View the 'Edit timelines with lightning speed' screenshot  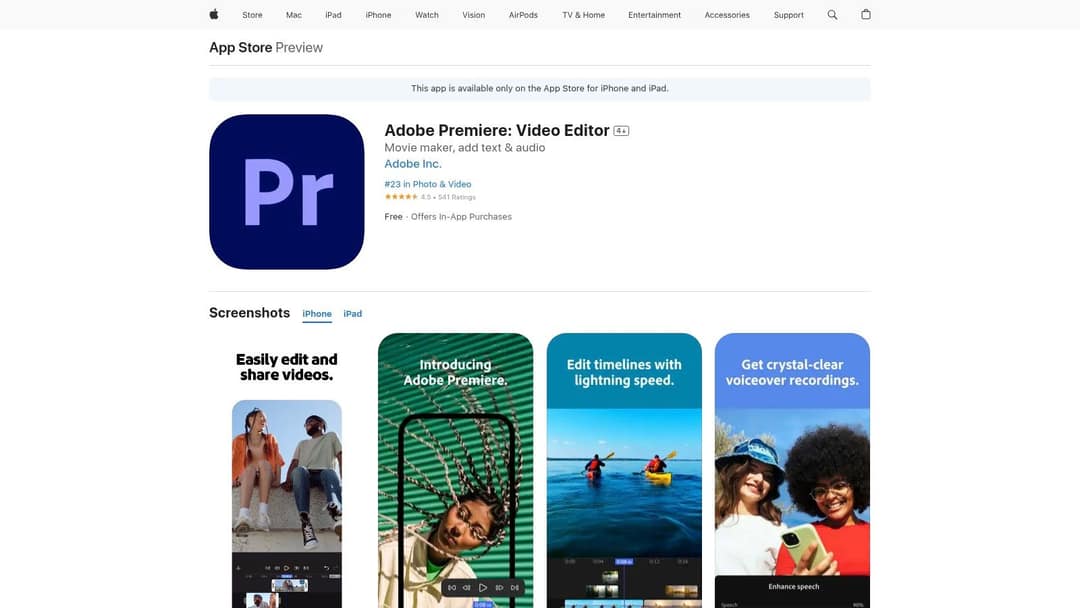click(x=624, y=470)
